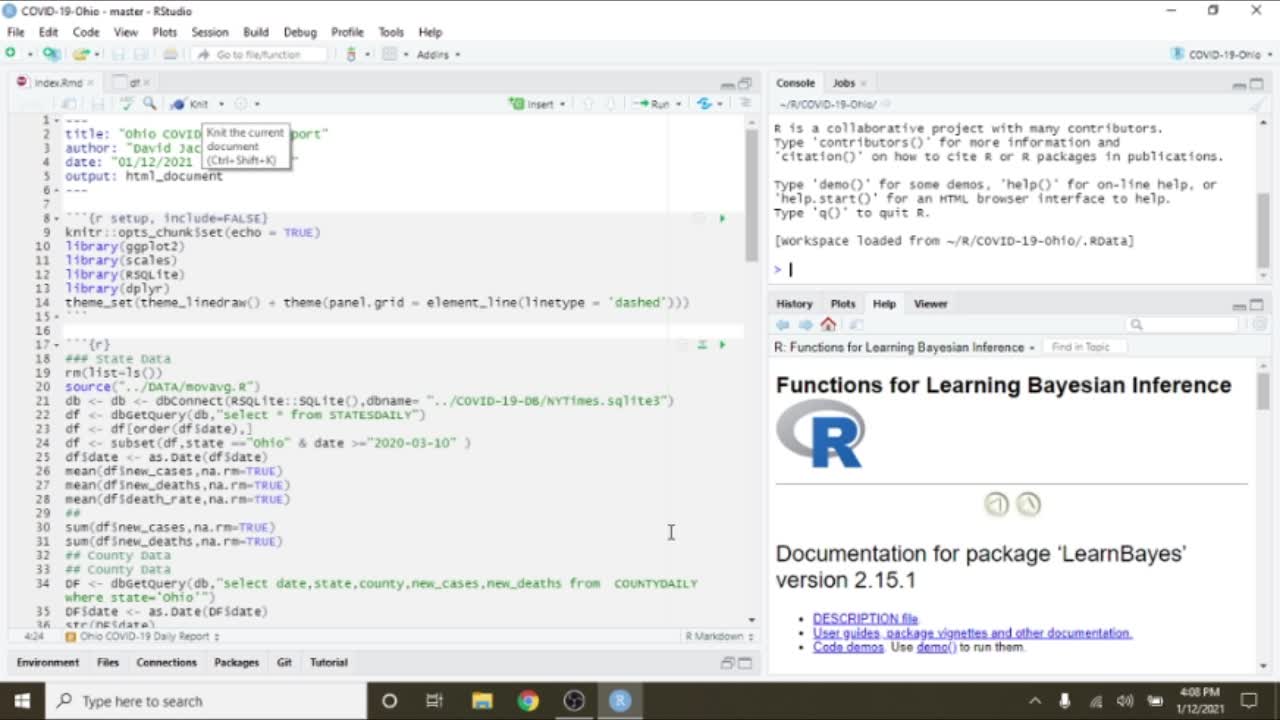Screen dimensions: 1280x720
Task: Collapse the YAML header fold arrow
Action: coord(55,120)
